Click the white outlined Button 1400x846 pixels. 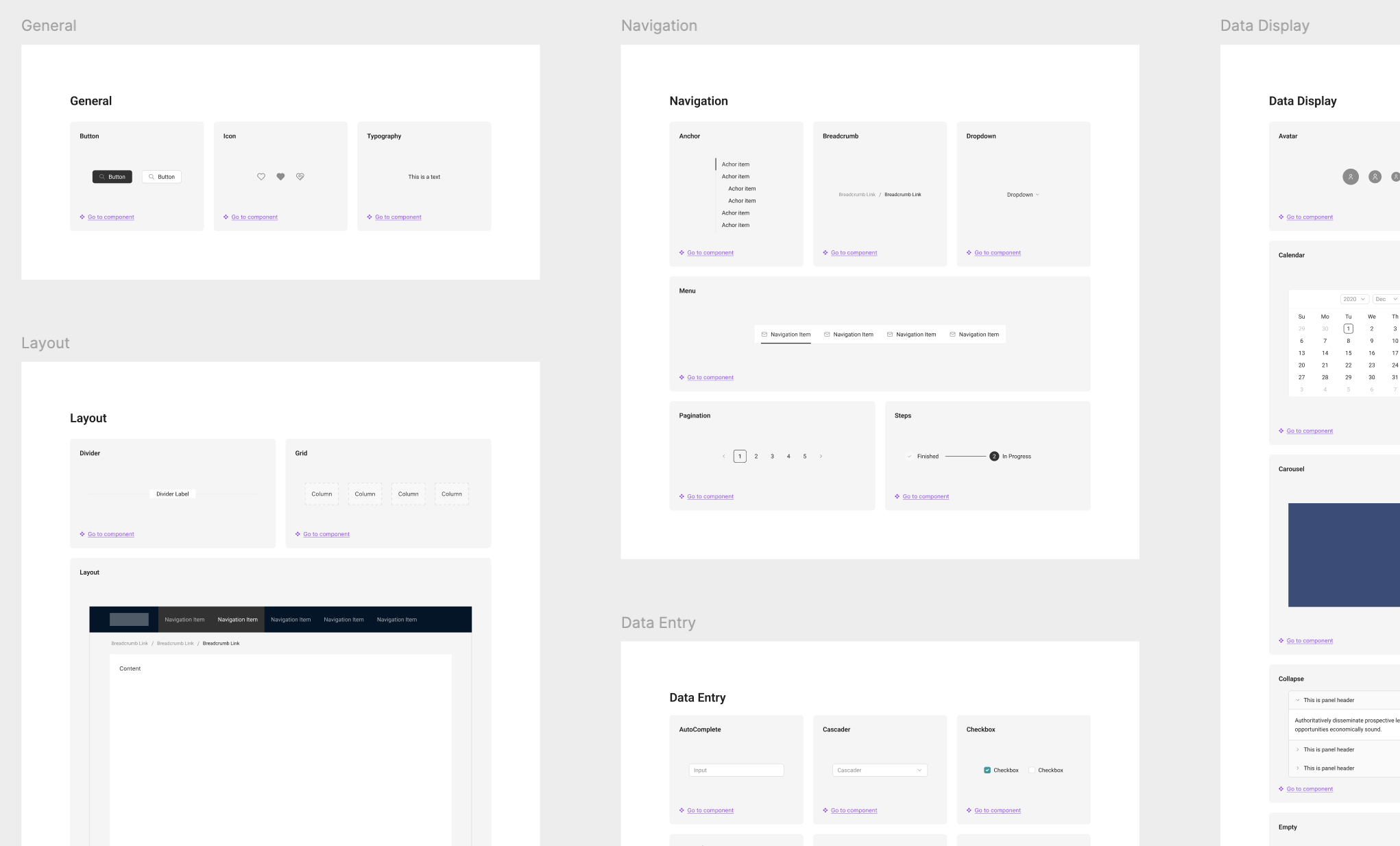162,177
